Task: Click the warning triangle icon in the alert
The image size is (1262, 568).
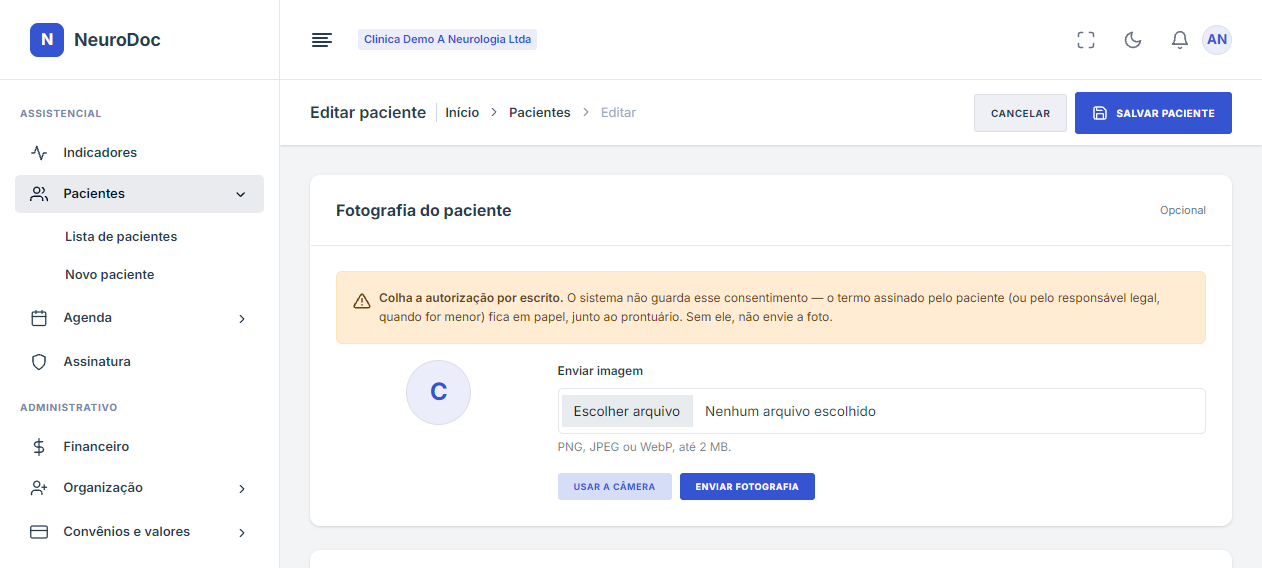Action: [362, 301]
